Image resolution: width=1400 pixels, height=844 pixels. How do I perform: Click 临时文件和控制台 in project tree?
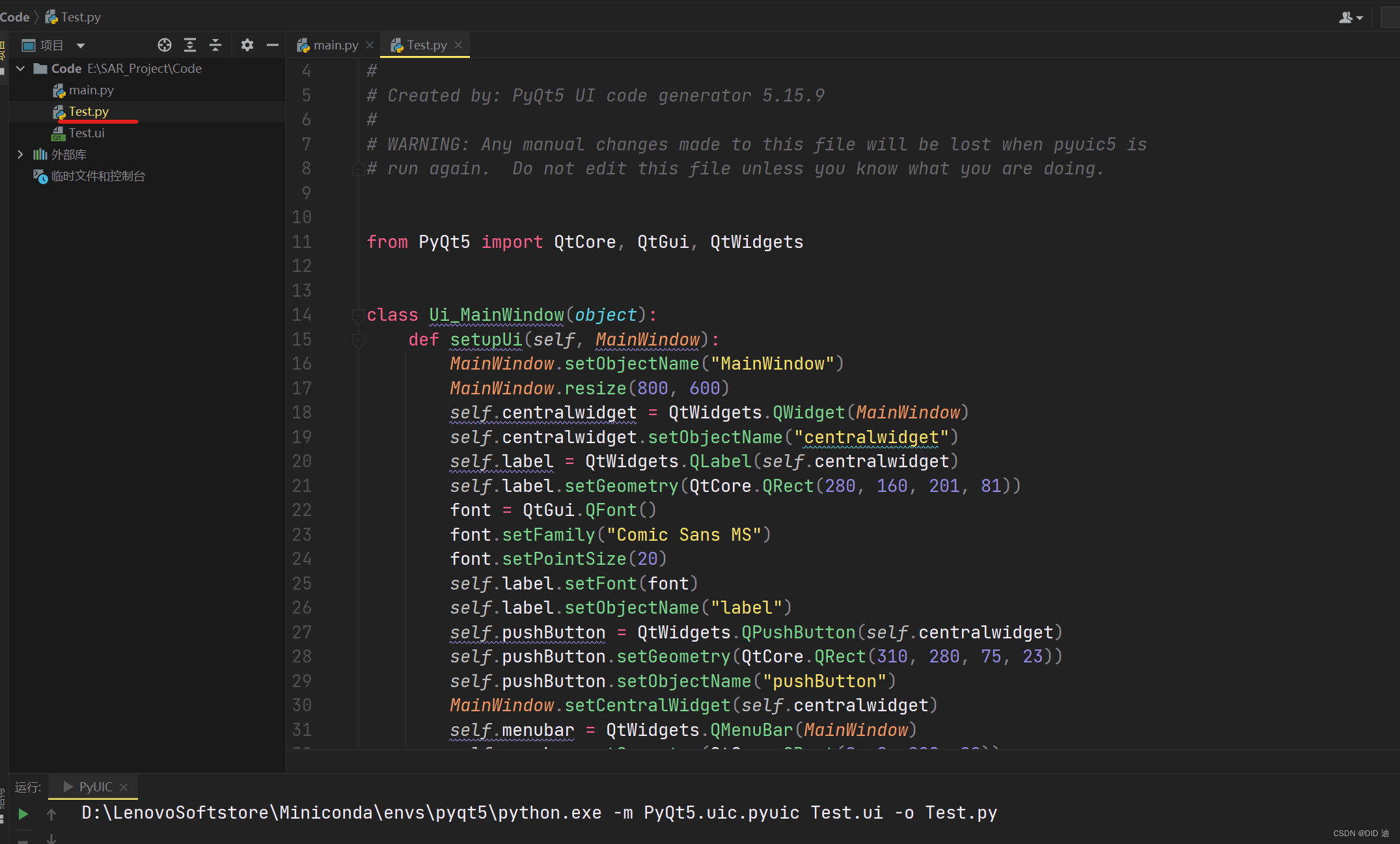(98, 176)
